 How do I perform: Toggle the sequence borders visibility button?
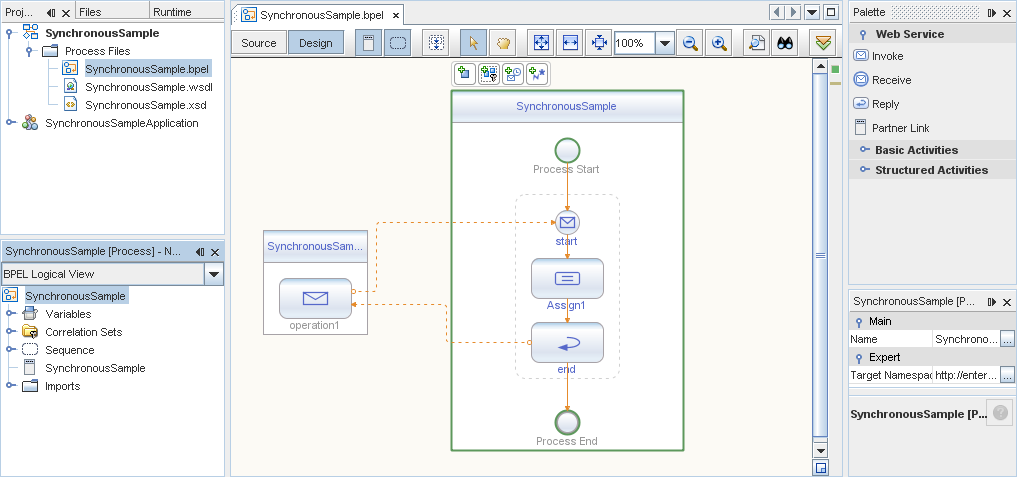[398, 43]
